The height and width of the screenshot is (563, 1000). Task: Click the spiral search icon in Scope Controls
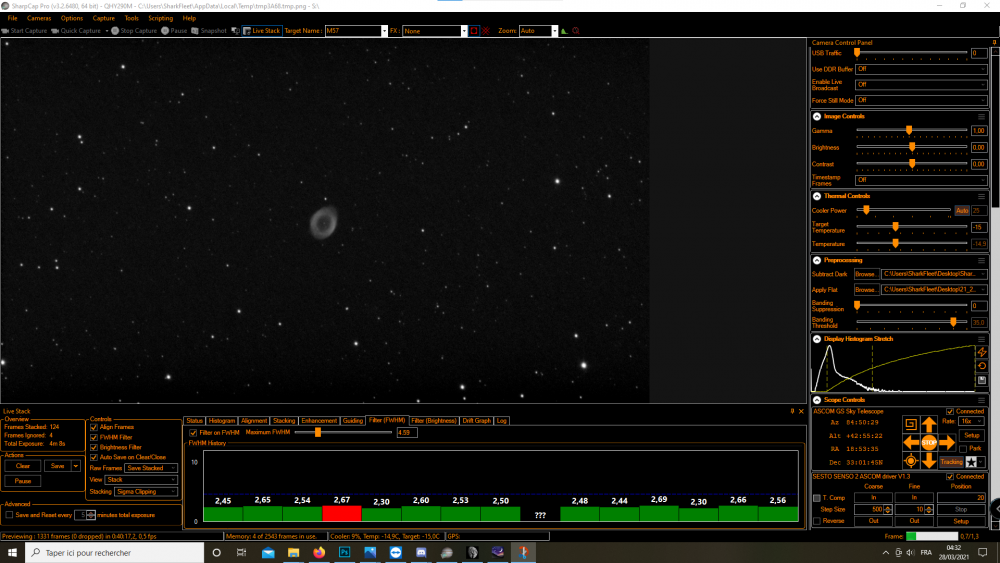tap(911, 424)
